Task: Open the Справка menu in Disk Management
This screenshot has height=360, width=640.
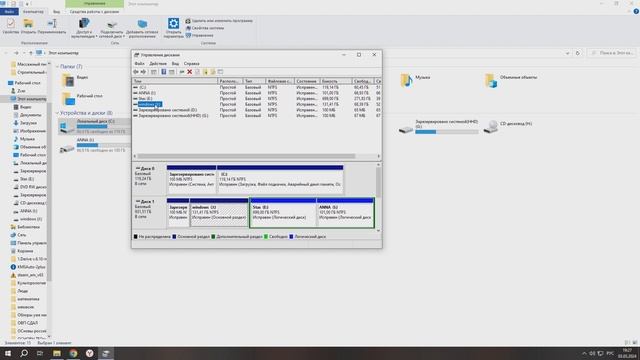Action: pos(191,64)
